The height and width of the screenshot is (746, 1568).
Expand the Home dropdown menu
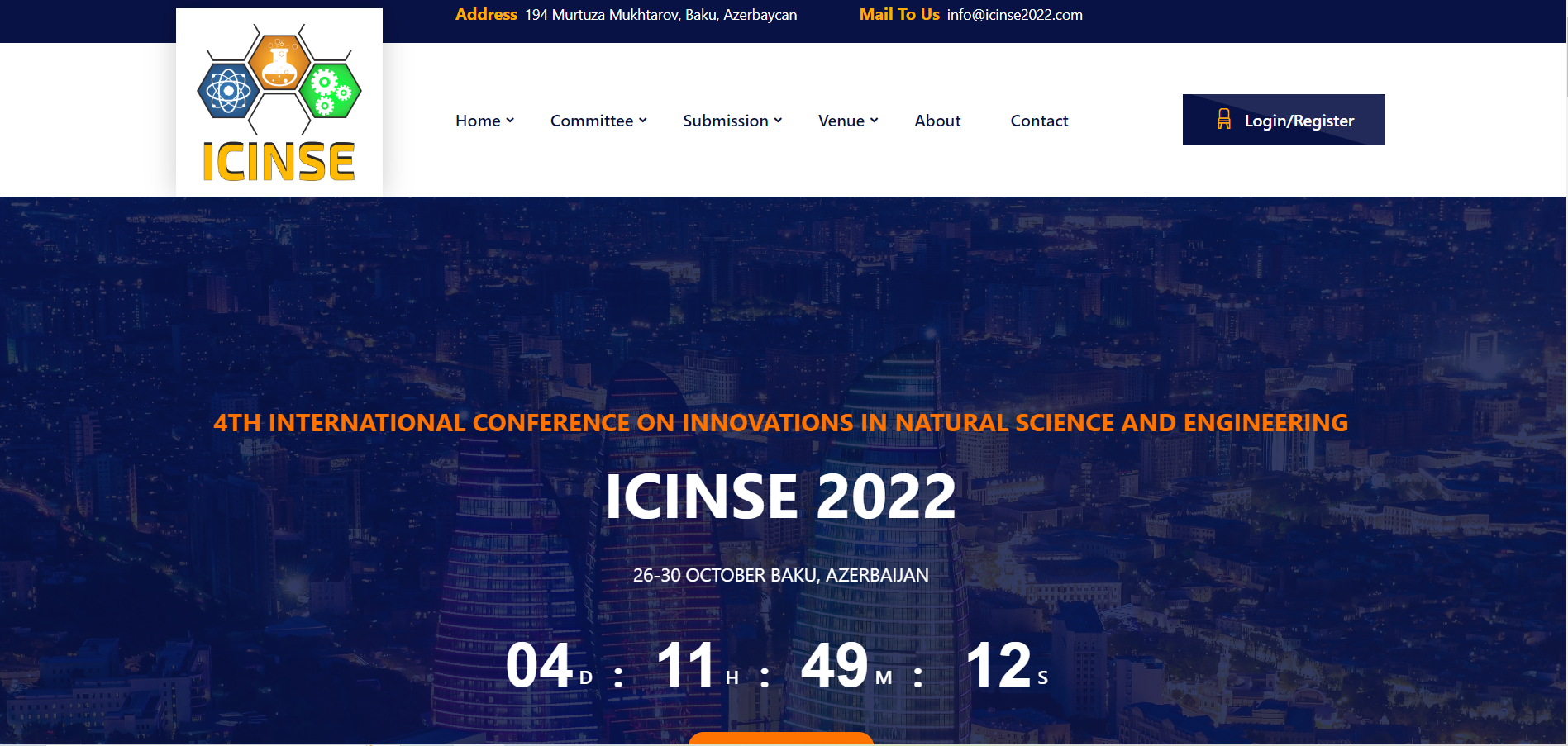(484, 121)
